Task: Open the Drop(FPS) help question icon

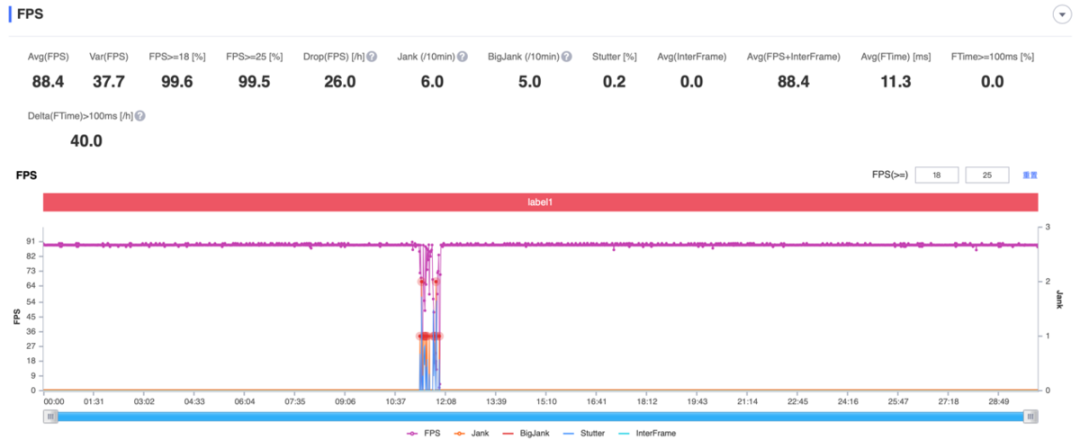Action: point(372,57)
